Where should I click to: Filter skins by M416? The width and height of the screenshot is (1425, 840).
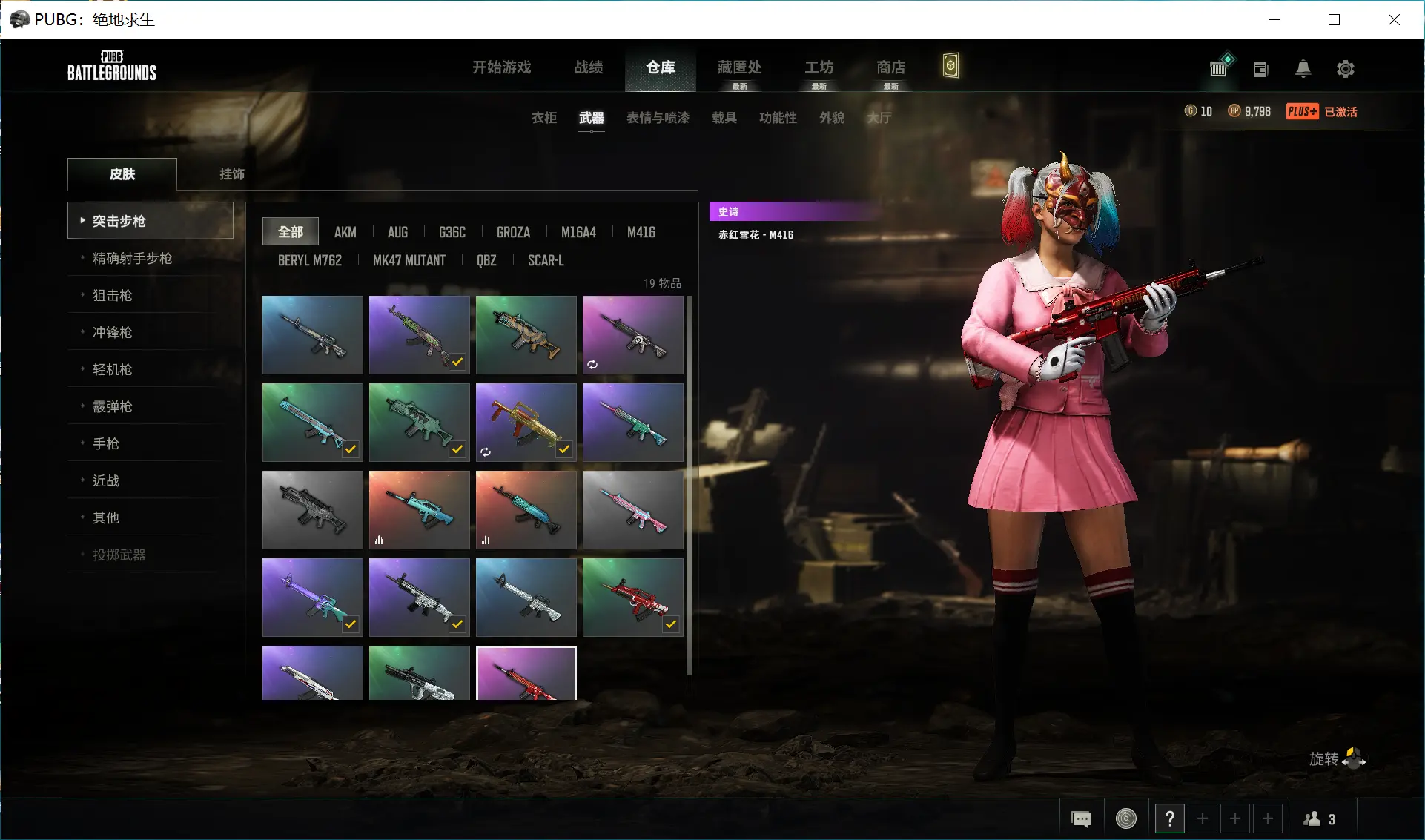click(641, 232)
